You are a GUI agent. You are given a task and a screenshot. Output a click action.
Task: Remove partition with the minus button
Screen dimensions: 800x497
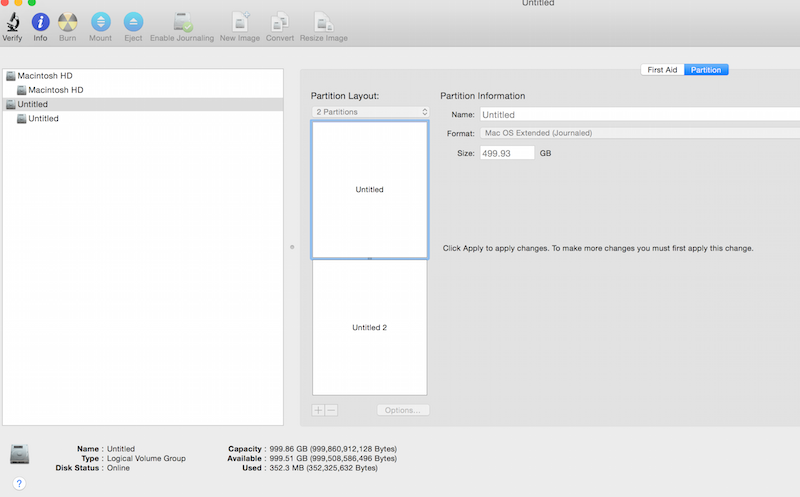[x=331, y=410]
